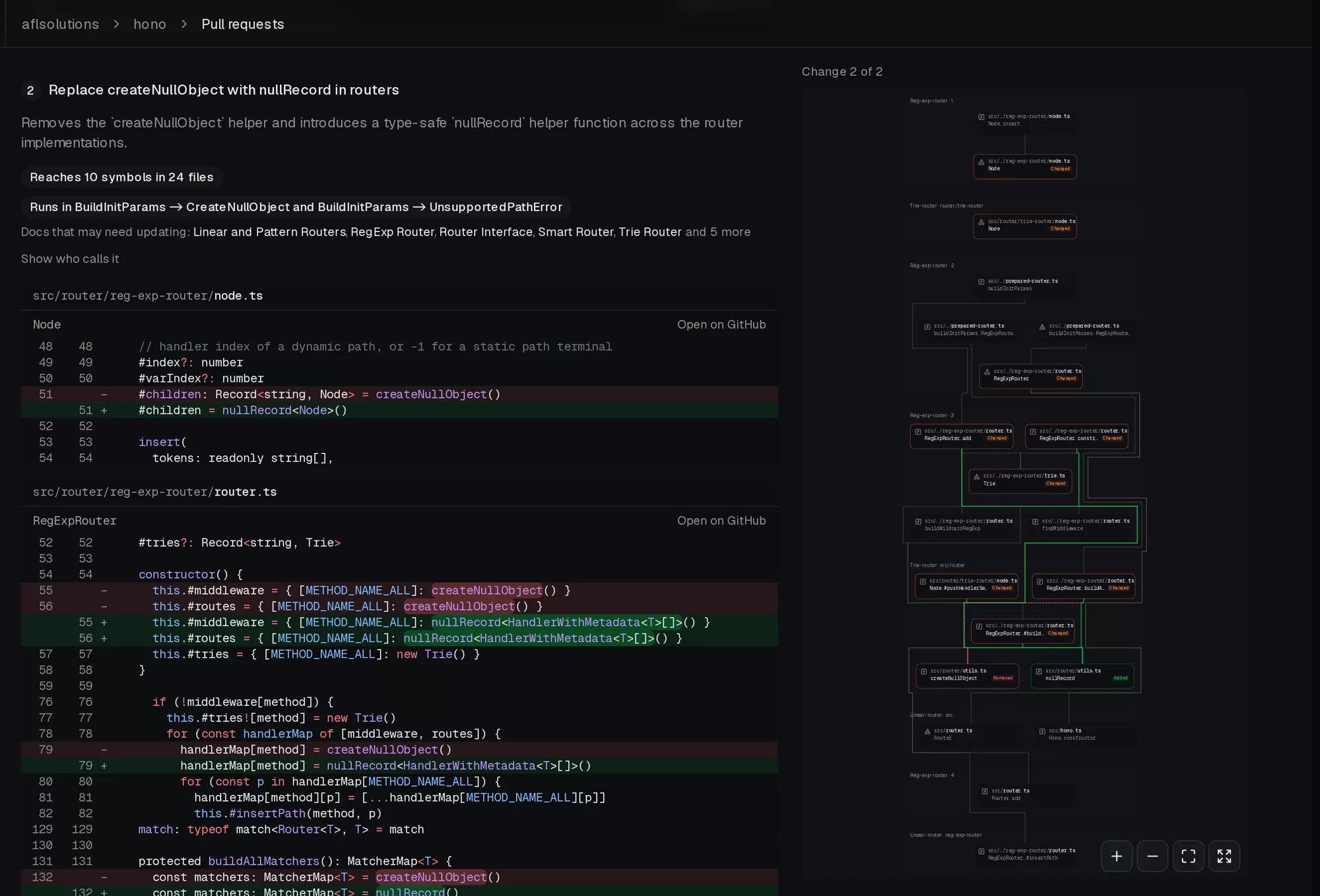Viewport: 1320px width, 896px height.
Task: Select the RegExpRouter.#insertPath graph node
Action: tap(1025, 855)
